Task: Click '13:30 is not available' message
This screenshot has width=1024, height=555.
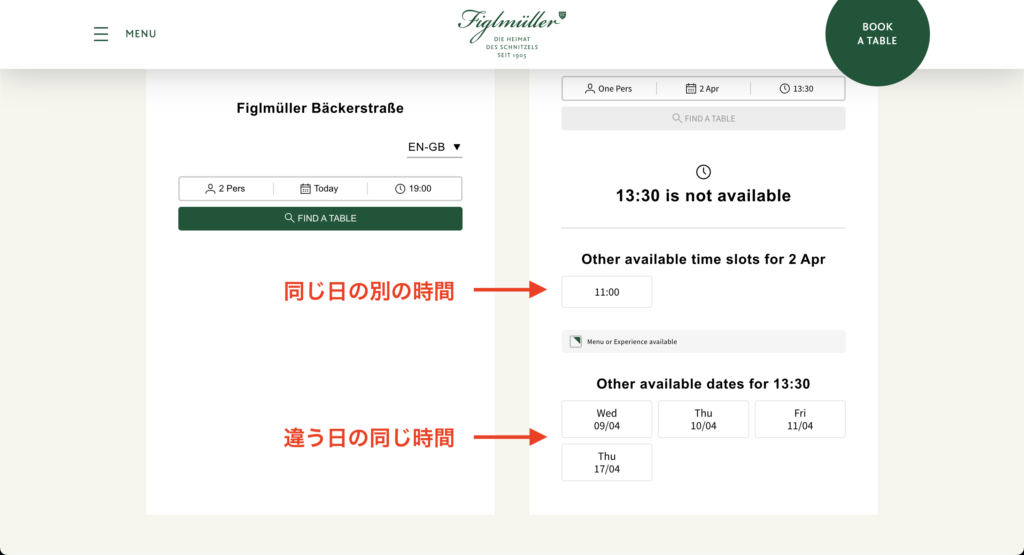Action: 703,196
